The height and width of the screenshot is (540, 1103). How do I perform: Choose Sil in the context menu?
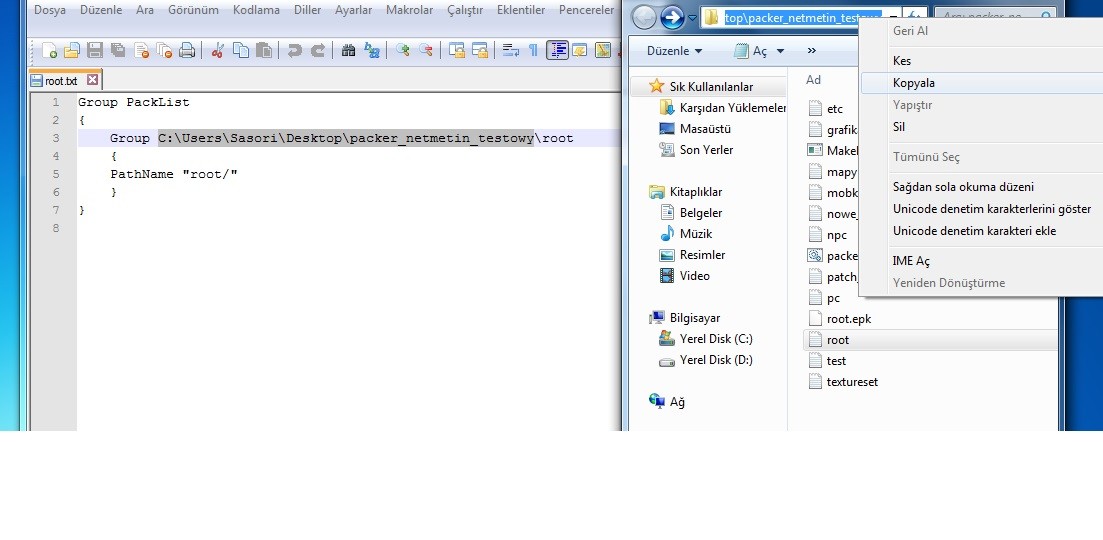click(981, 127)
